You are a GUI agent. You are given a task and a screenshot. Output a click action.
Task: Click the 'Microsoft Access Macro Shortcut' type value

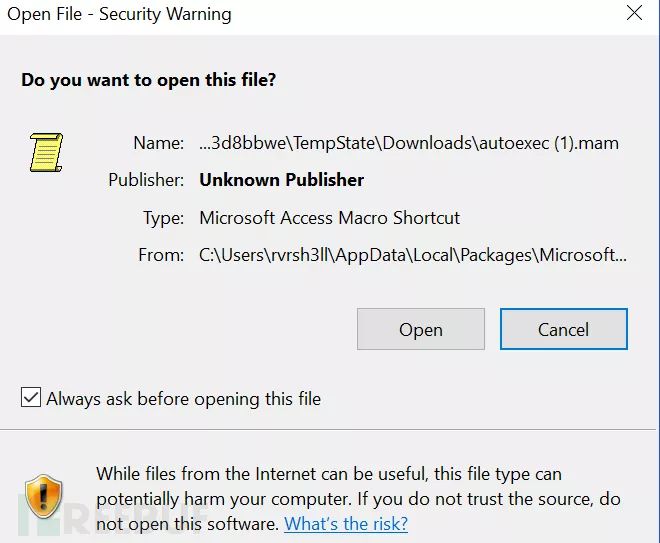[x=330, y=217]
